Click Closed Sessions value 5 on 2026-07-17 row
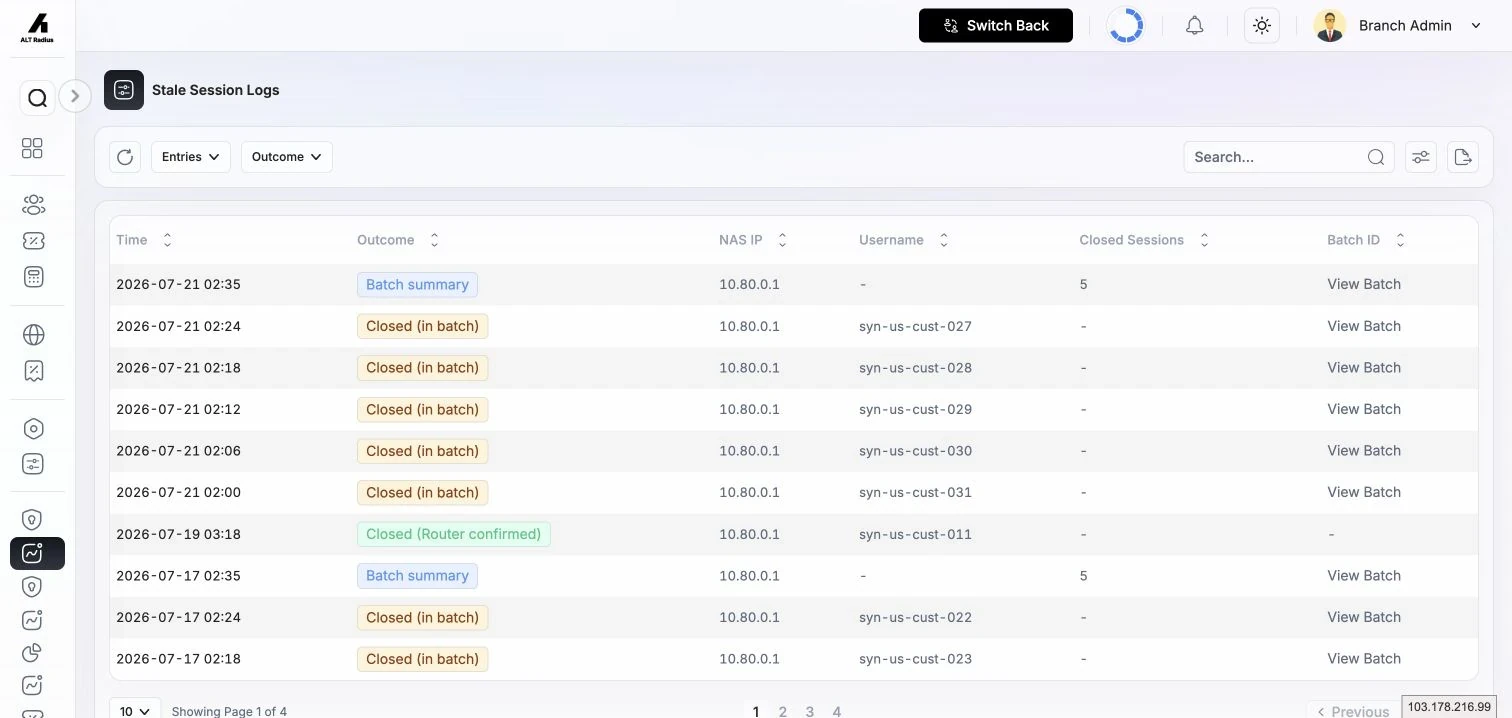 pos(1083,576)
